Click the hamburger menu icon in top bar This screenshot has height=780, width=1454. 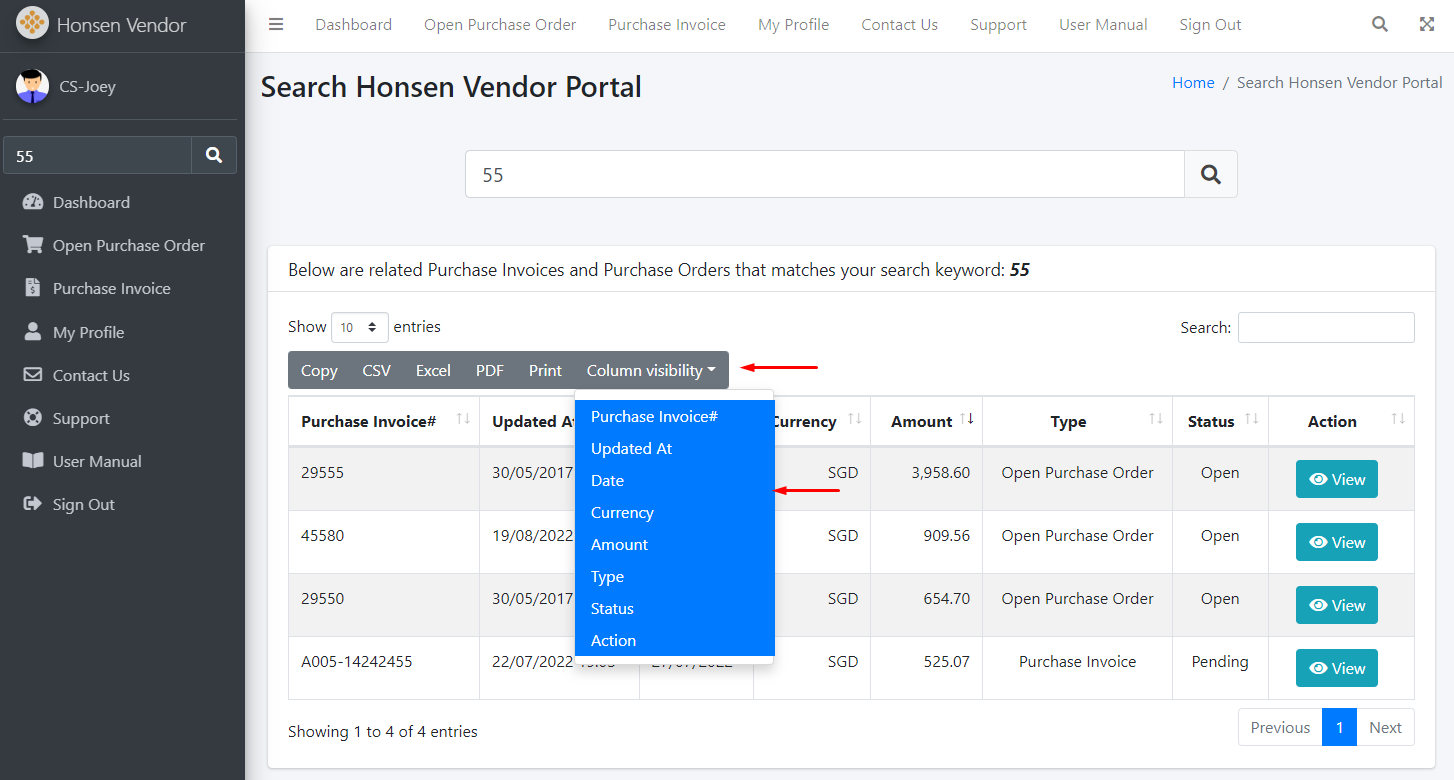click(276, 25)
